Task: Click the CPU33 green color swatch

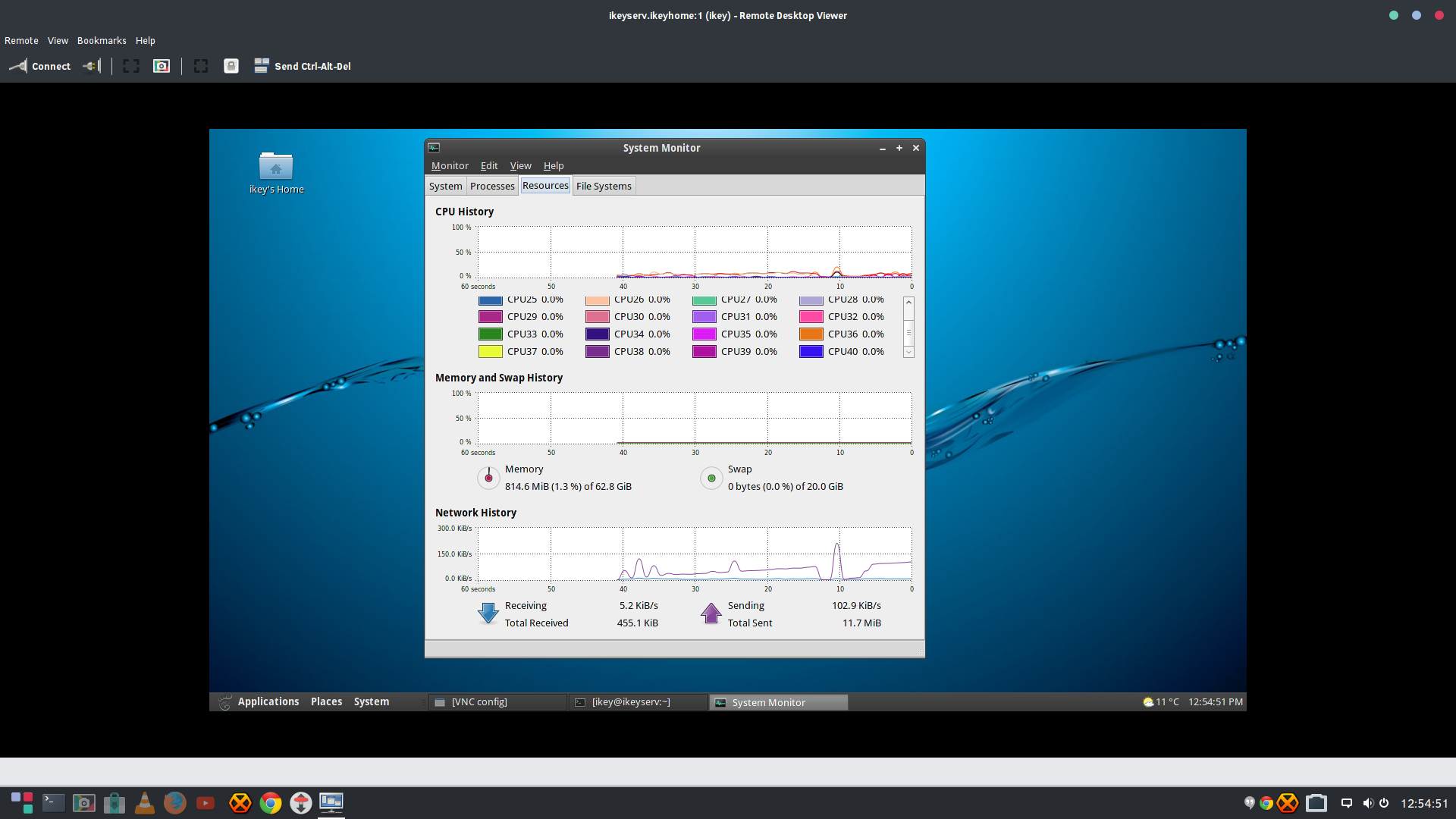Action: 490,334
